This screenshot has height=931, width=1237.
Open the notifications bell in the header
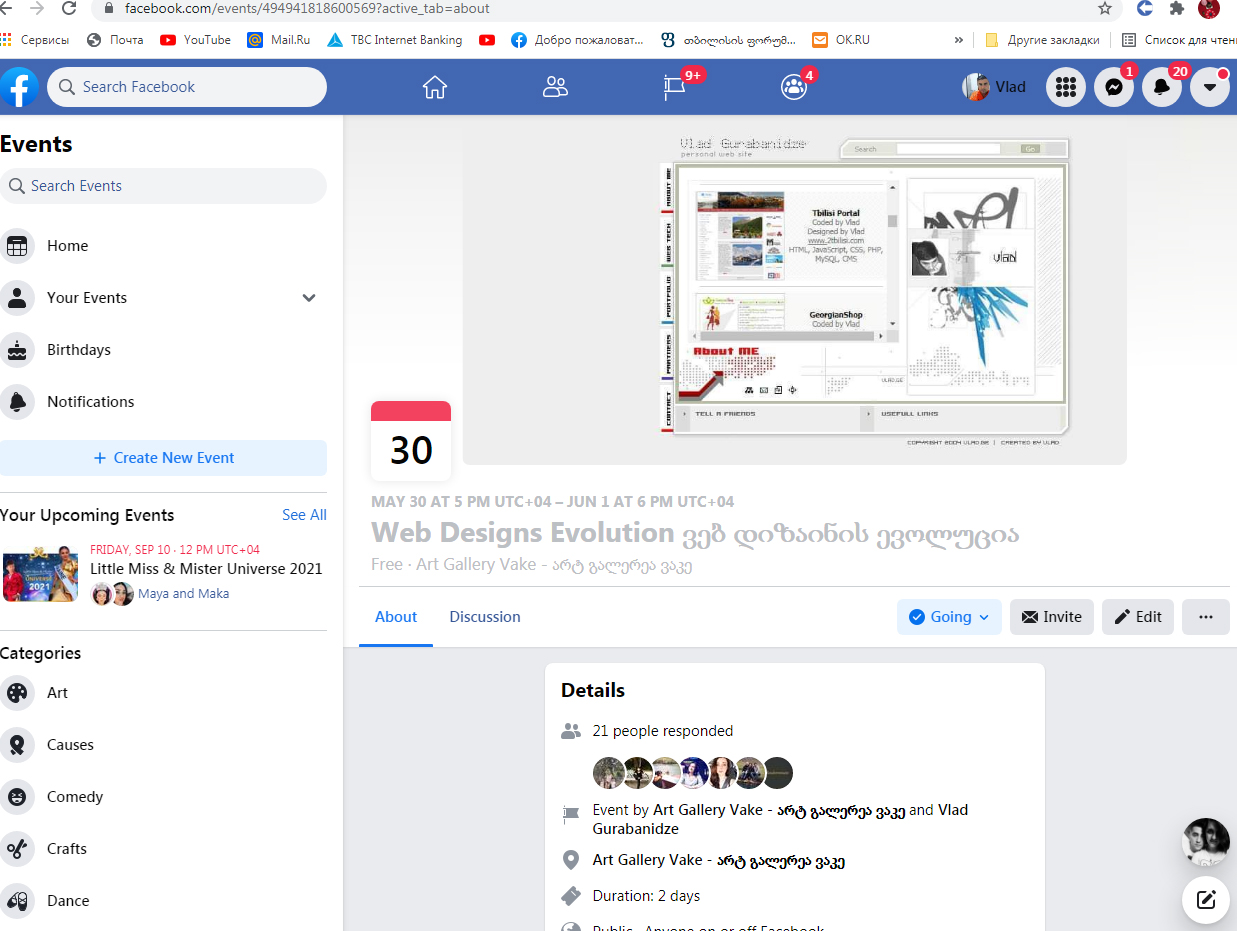pyautogui.click(x=1161, y=88)
